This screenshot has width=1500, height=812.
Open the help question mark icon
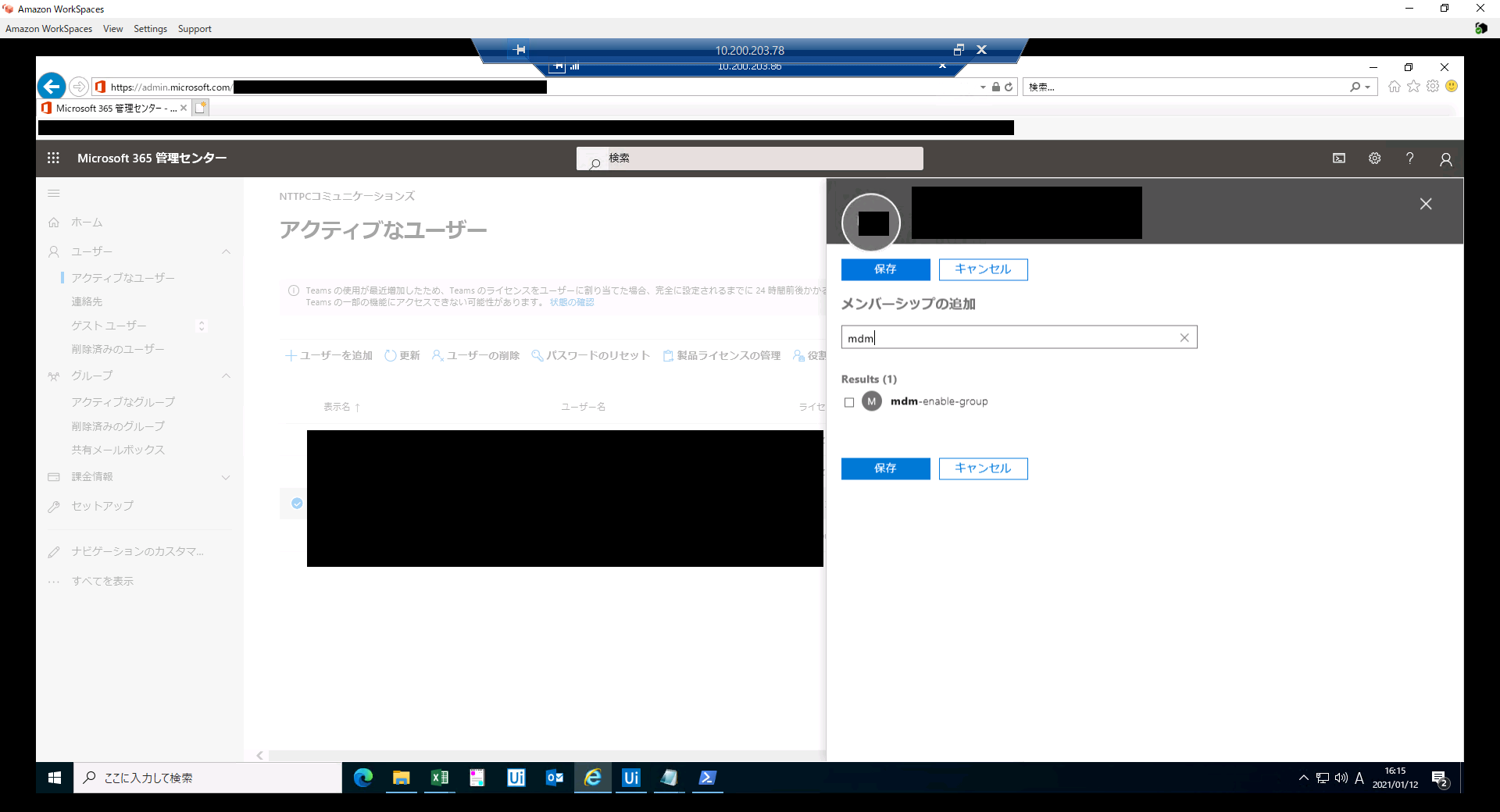[1410, 158]
